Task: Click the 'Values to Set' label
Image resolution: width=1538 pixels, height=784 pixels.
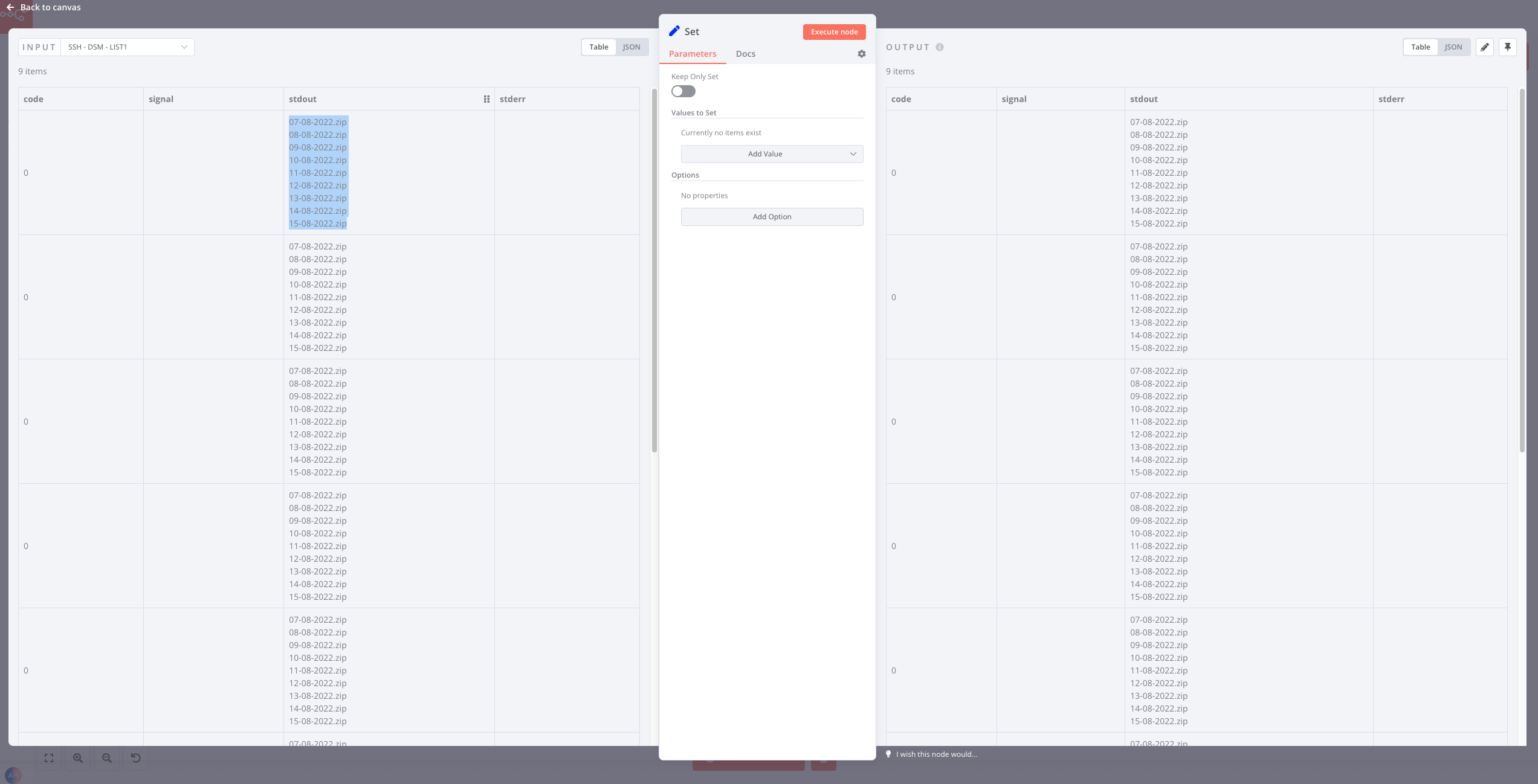Action: point(694,113)
